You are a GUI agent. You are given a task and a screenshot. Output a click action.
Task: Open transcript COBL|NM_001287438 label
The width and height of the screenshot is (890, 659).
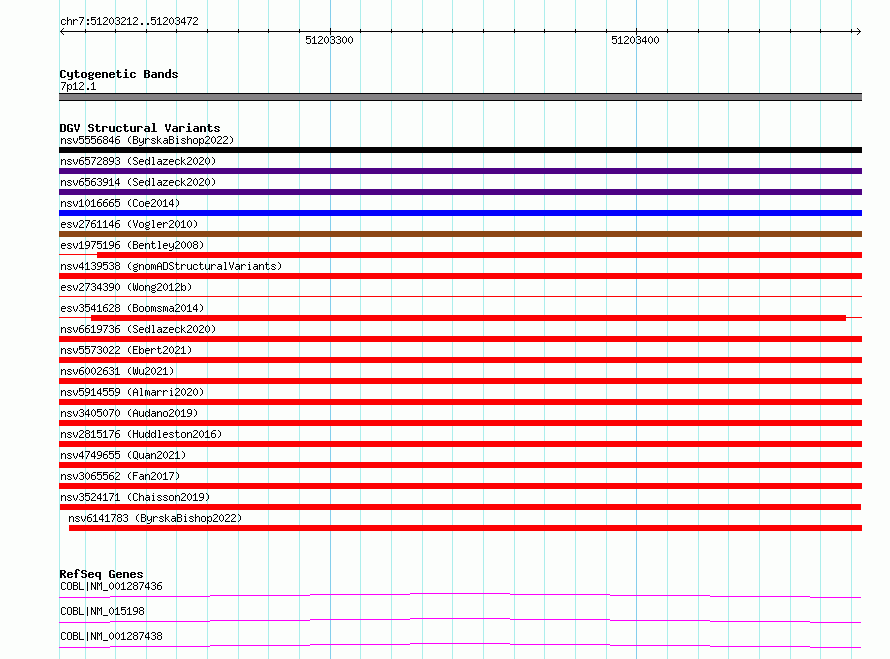[x=111, y=636]
